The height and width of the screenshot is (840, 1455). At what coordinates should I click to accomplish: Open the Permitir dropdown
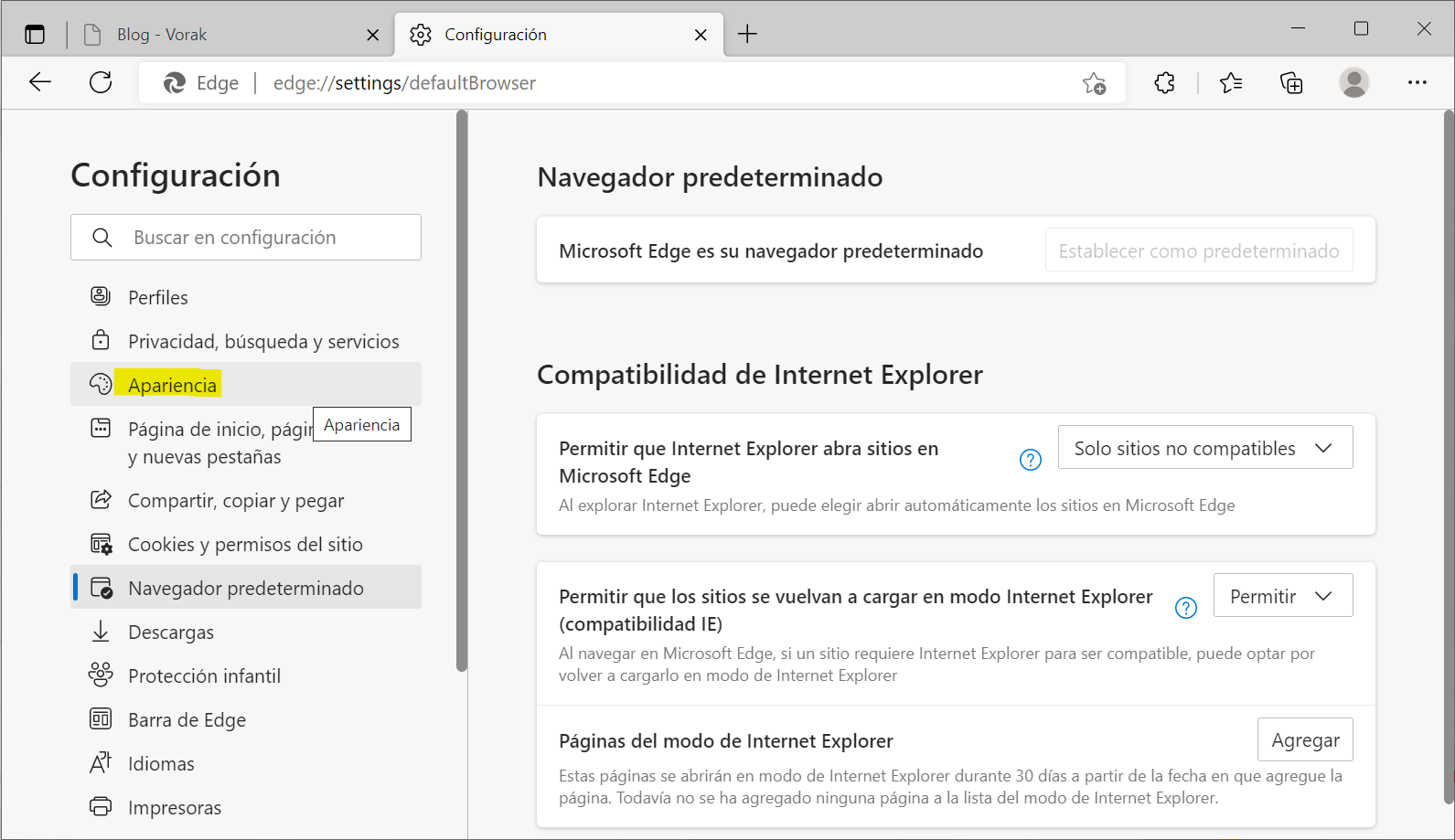[1283, 596]
